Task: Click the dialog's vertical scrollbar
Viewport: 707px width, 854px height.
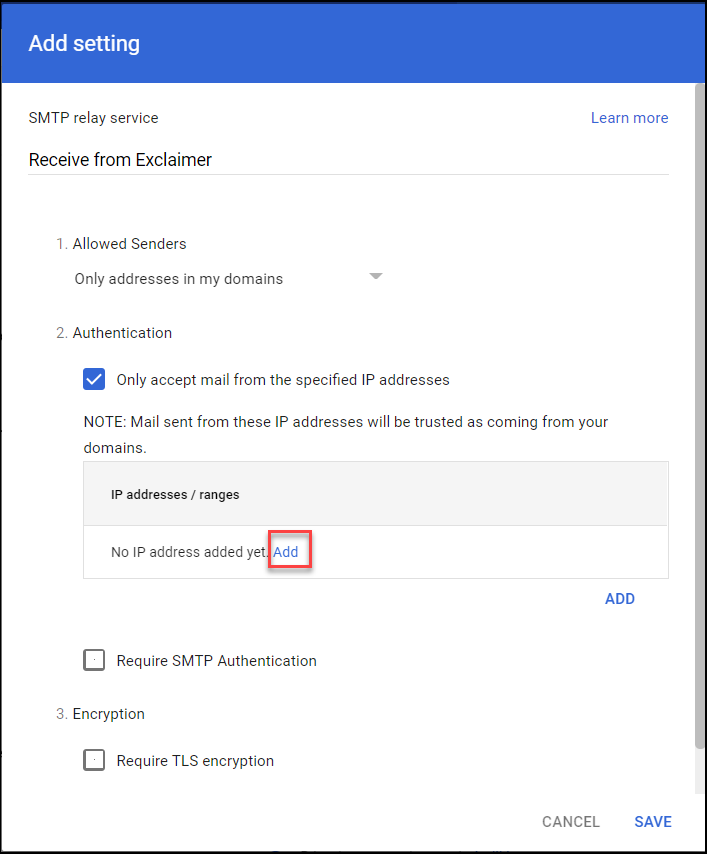Action: pyautogui.click(x=699, y=400)
